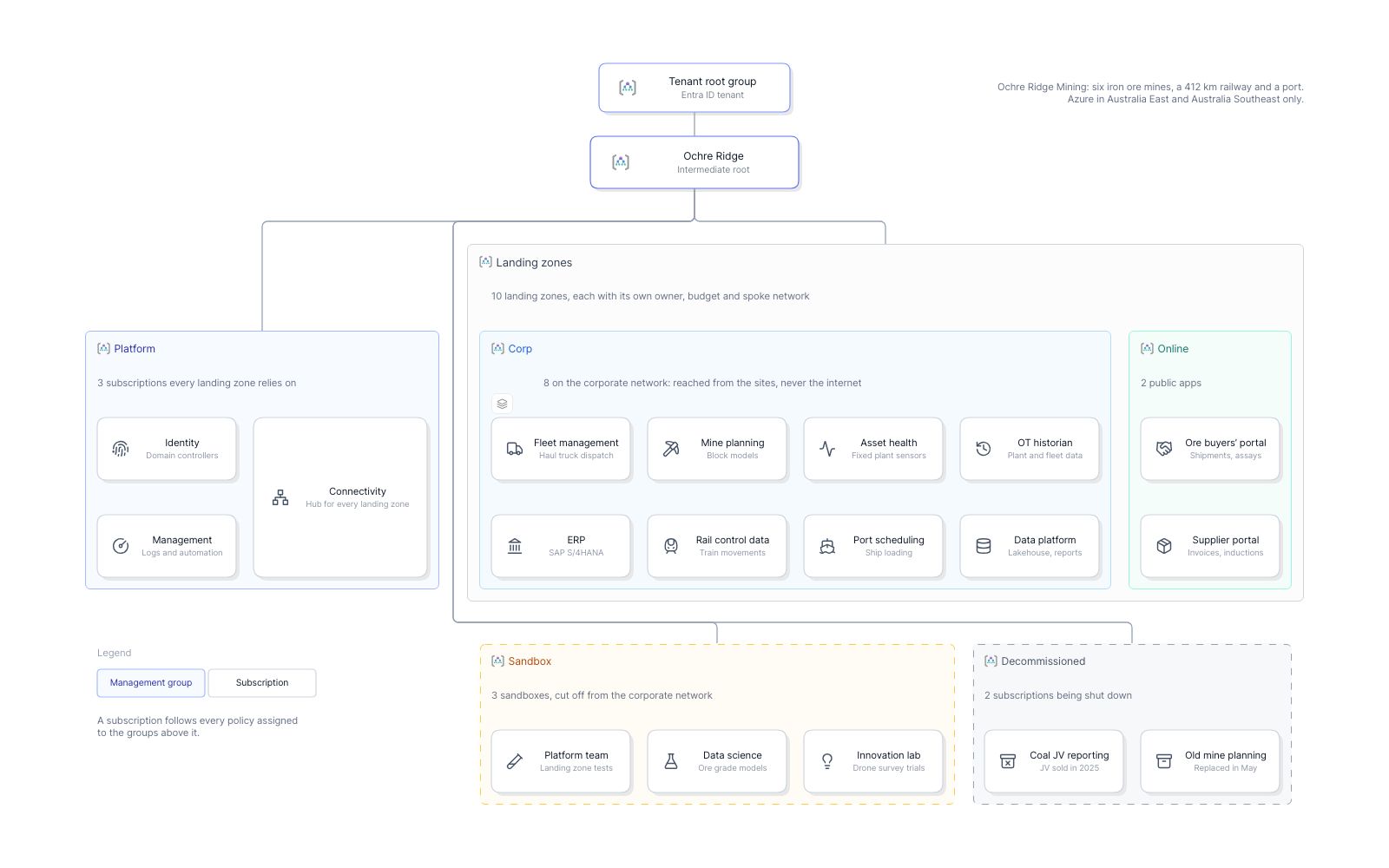Open the Fleet management subscription card
This screenshot has height=868, width=1389.
pyautogui.click(x=561, y=449)
